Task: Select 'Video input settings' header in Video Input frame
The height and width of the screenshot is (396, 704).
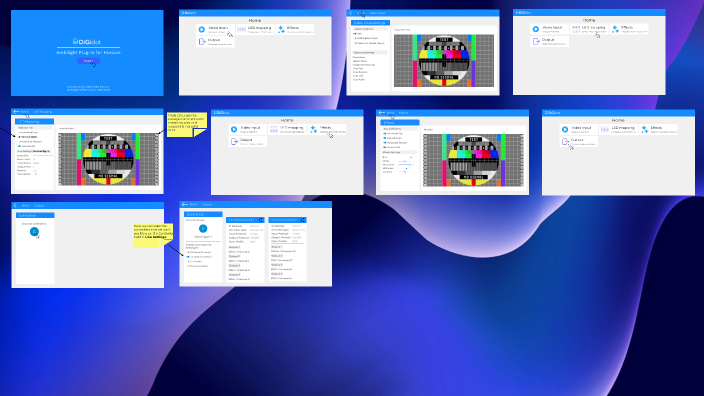Action: tap(370, 22)
